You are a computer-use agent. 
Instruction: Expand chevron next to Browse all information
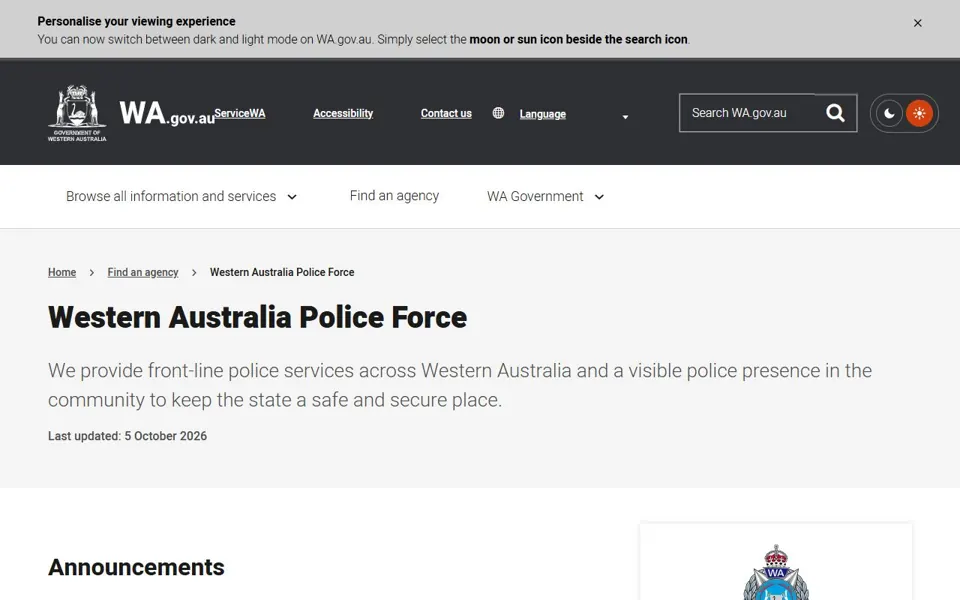[x=292, y=197]
